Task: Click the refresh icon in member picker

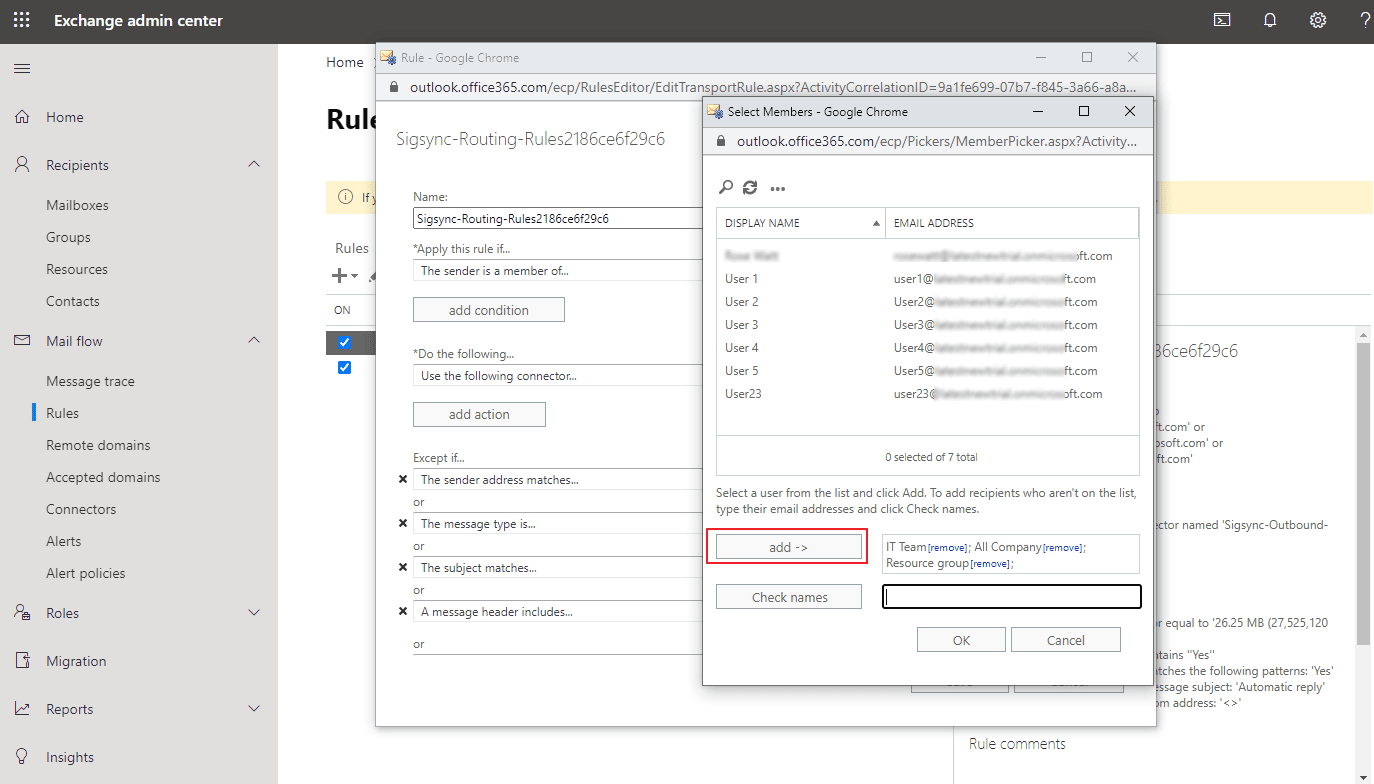Action: 750,187
